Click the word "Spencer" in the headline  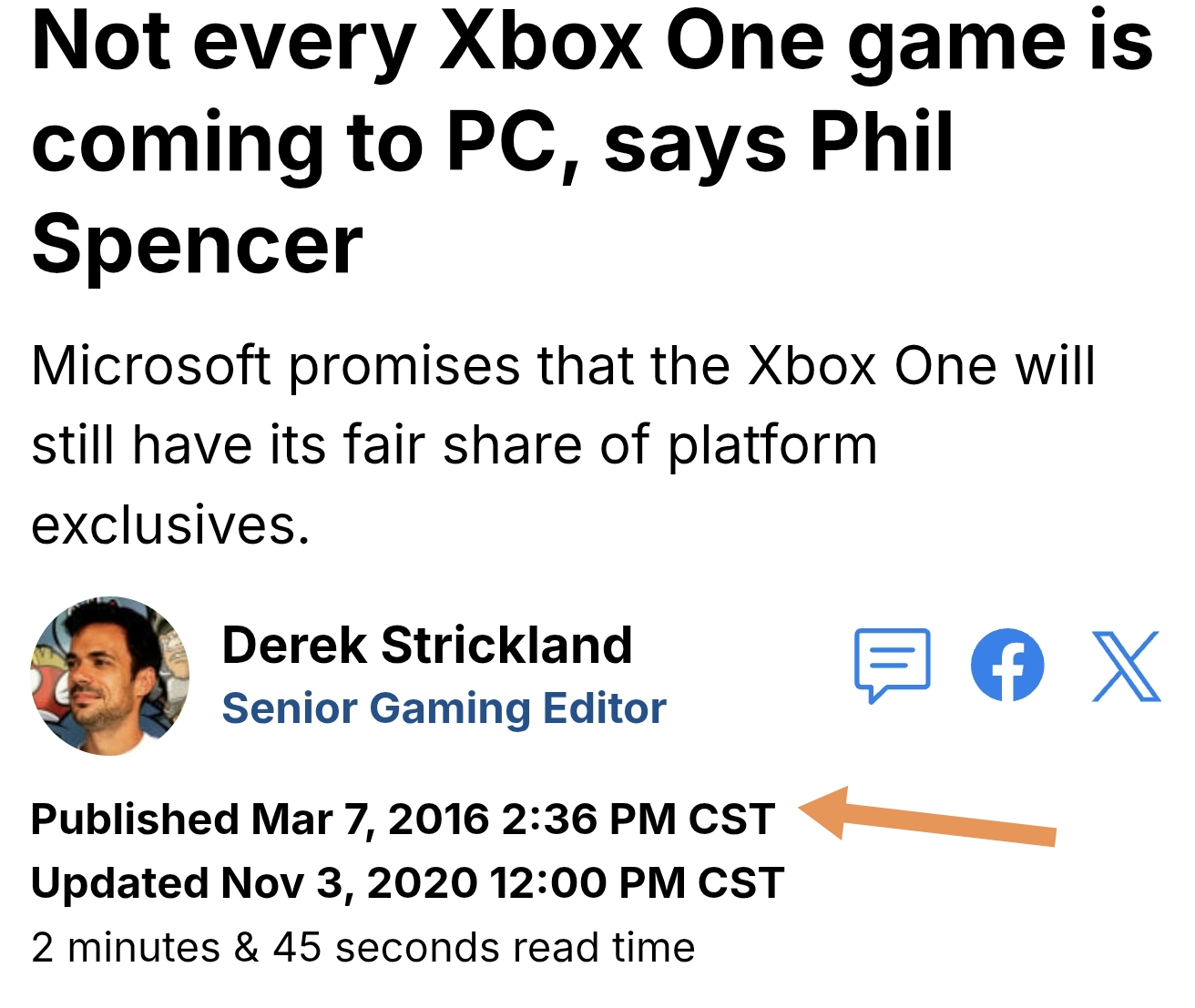point(197,244)
